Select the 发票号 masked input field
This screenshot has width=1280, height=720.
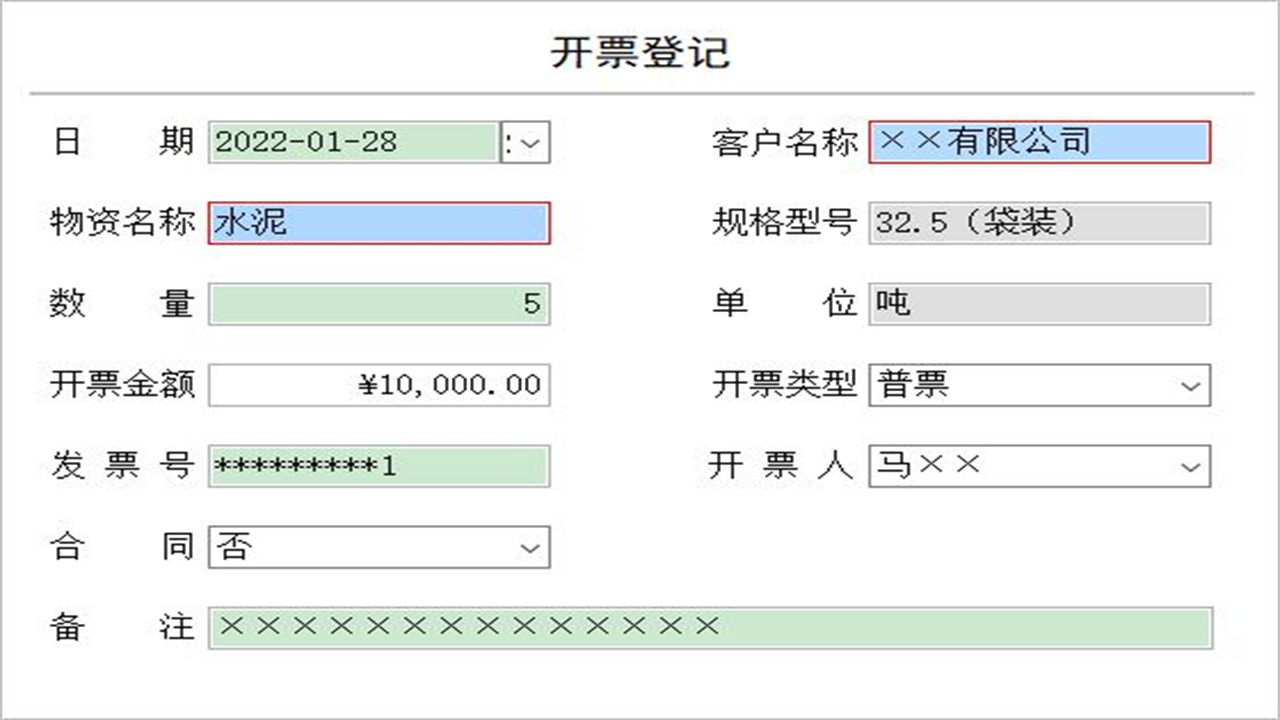tap(378, 465)
